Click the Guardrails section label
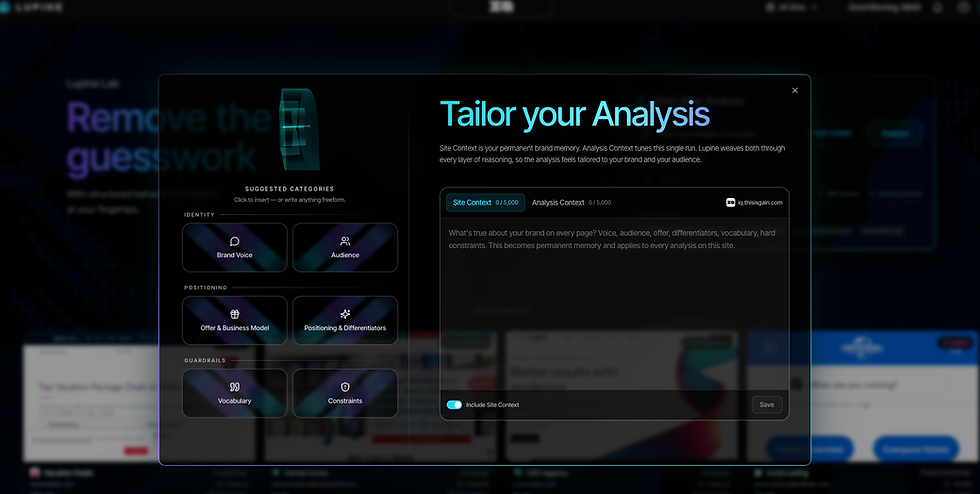This screenshot has width=980, height=494. [205, 360]
